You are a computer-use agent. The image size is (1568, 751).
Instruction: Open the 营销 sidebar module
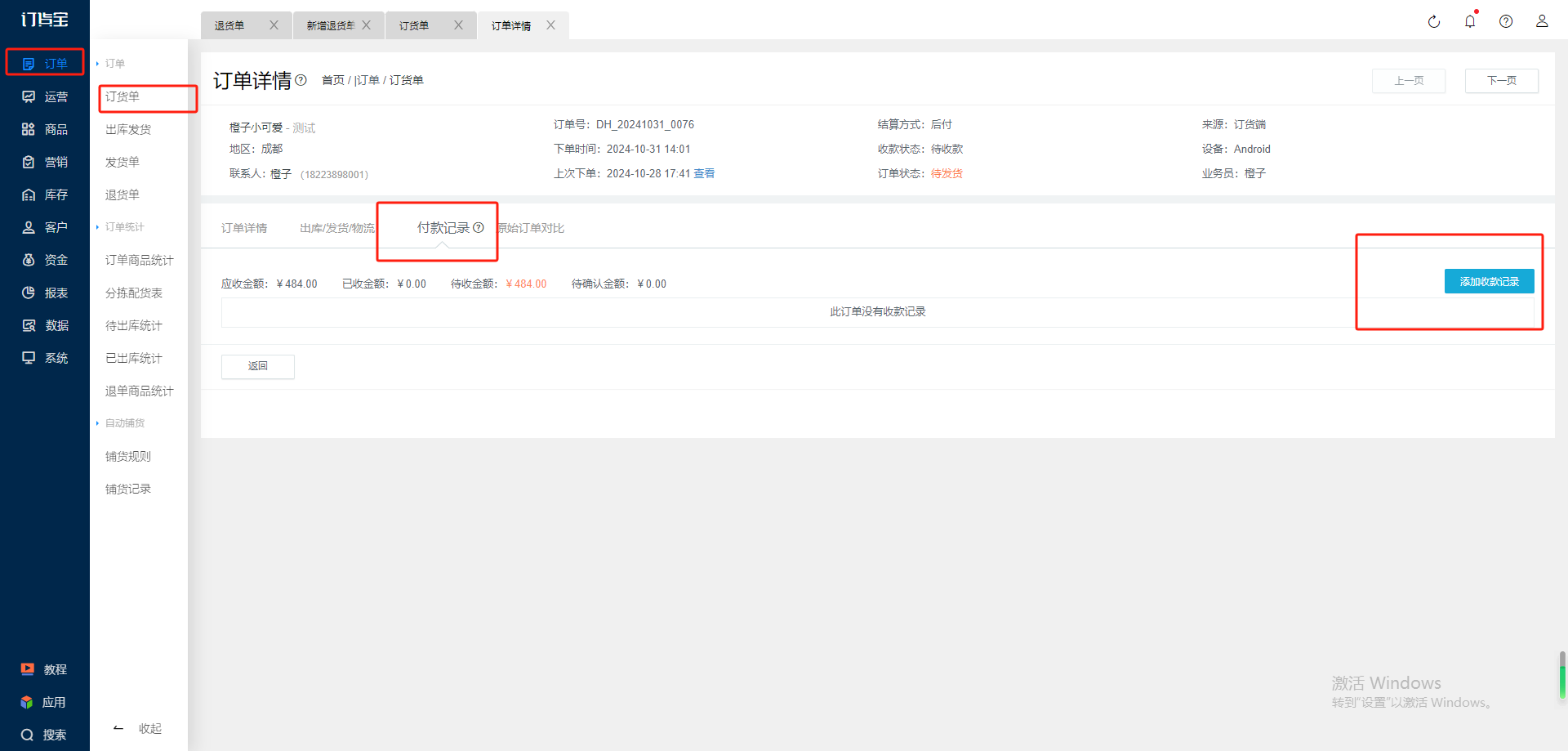point(45,162)
